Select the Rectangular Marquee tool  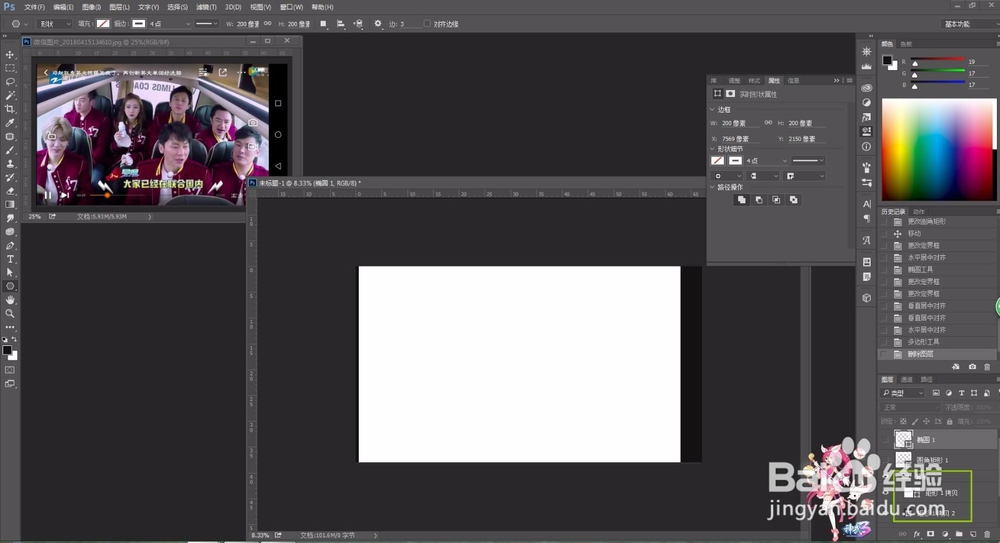(x=10, y=68)
